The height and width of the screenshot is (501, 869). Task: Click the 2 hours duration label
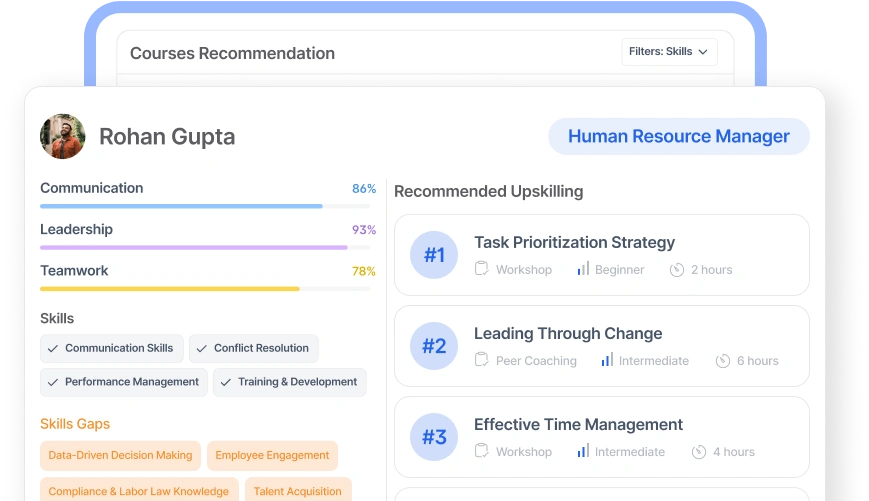click(712, 270)
